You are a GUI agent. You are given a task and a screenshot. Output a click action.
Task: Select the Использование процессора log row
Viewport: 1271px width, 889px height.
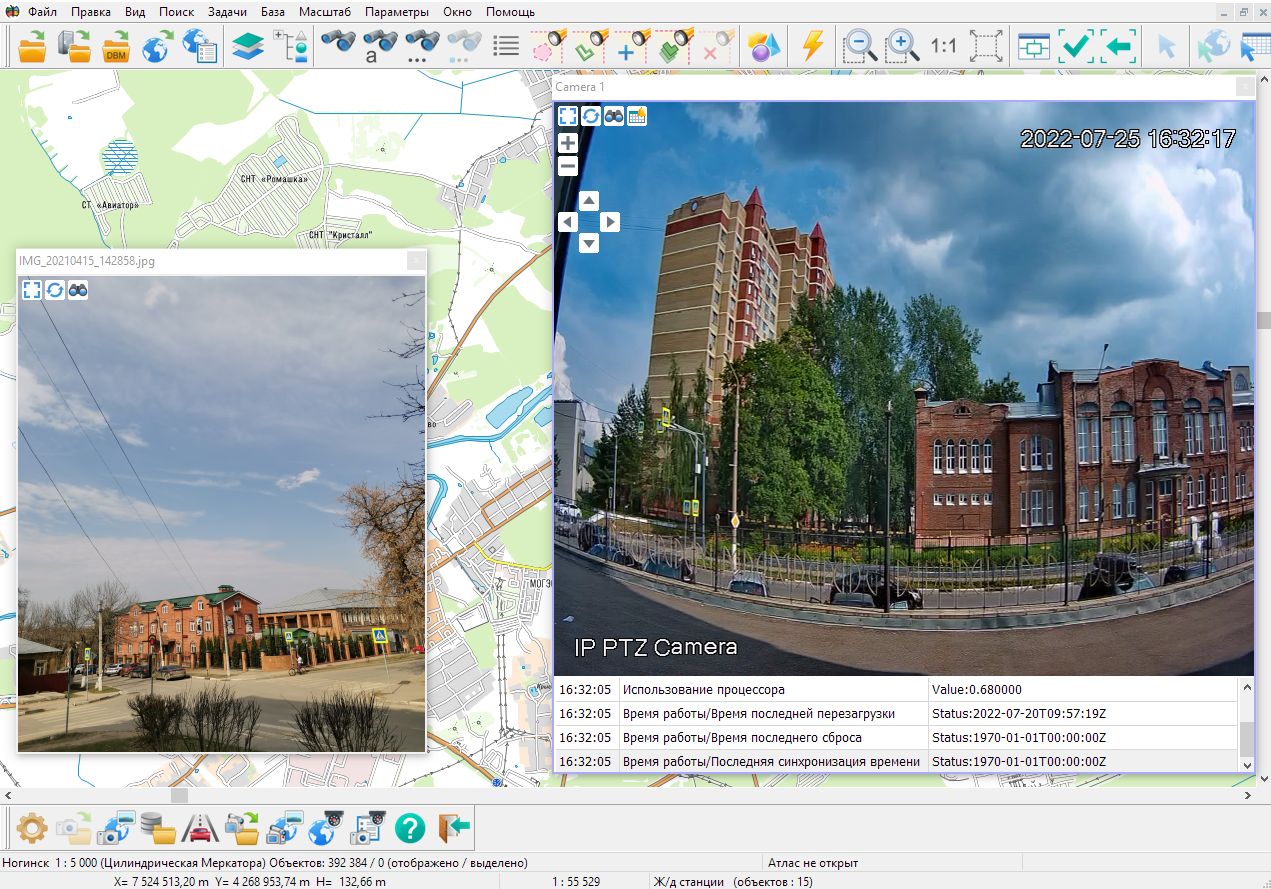click(703, 690)
